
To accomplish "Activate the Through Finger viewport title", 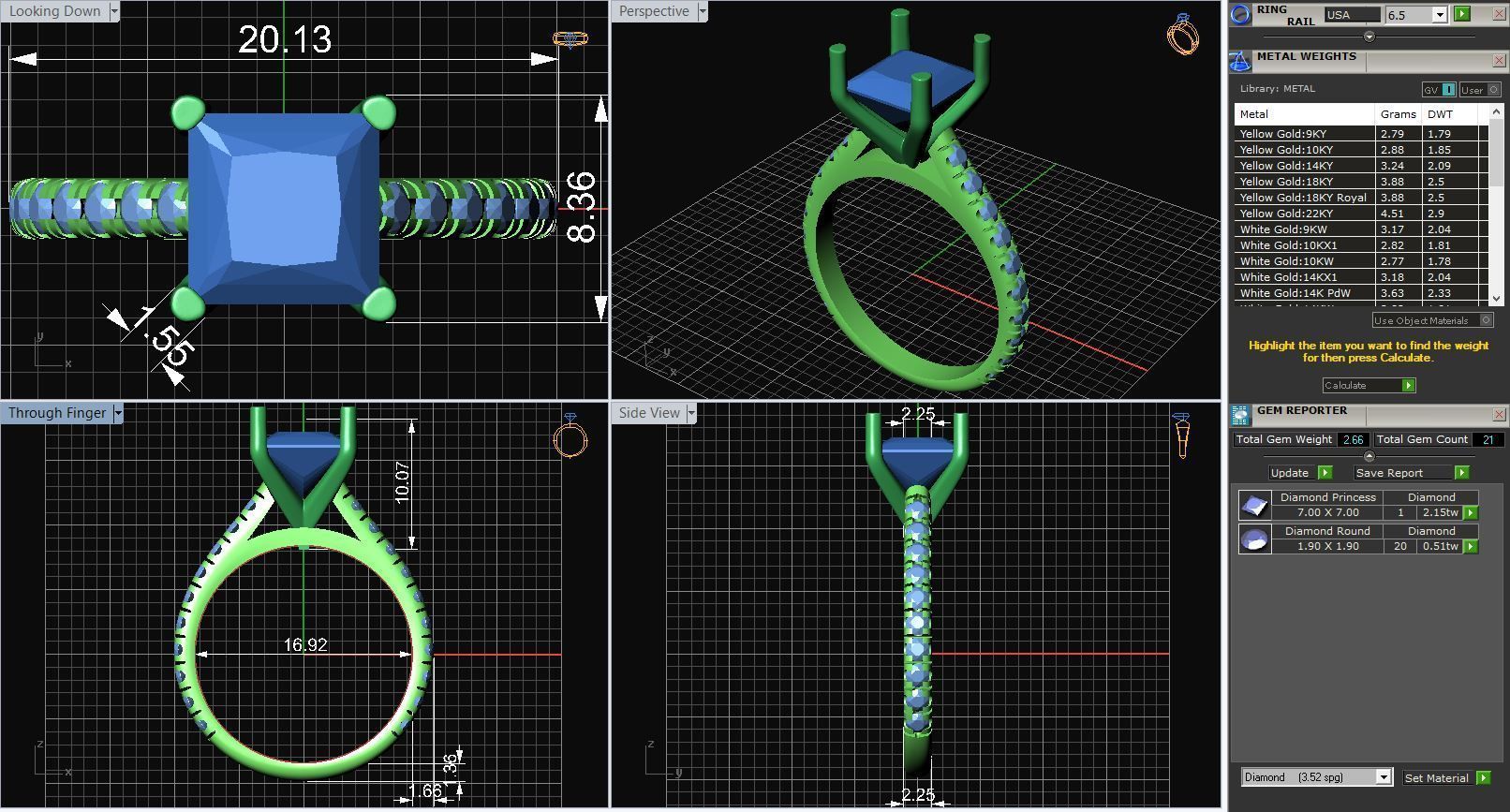I will 57,413.
